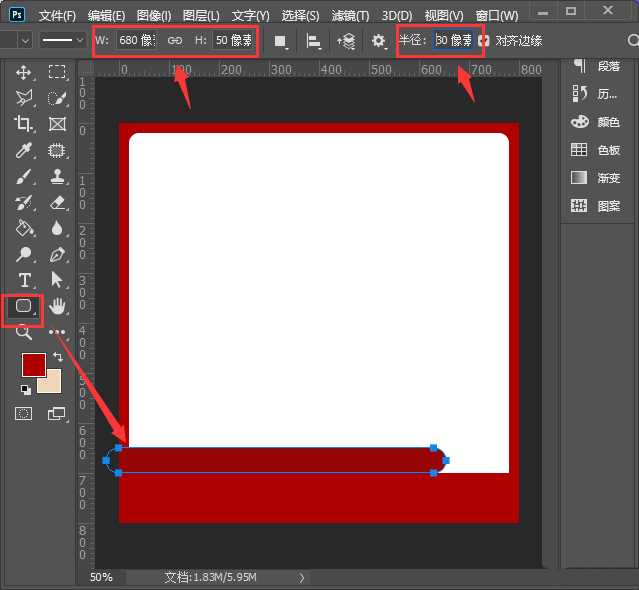Screen dimensions: 639x590
Task: Select the Rectangular Marquee tool
Action: click(x=57, y=72)
